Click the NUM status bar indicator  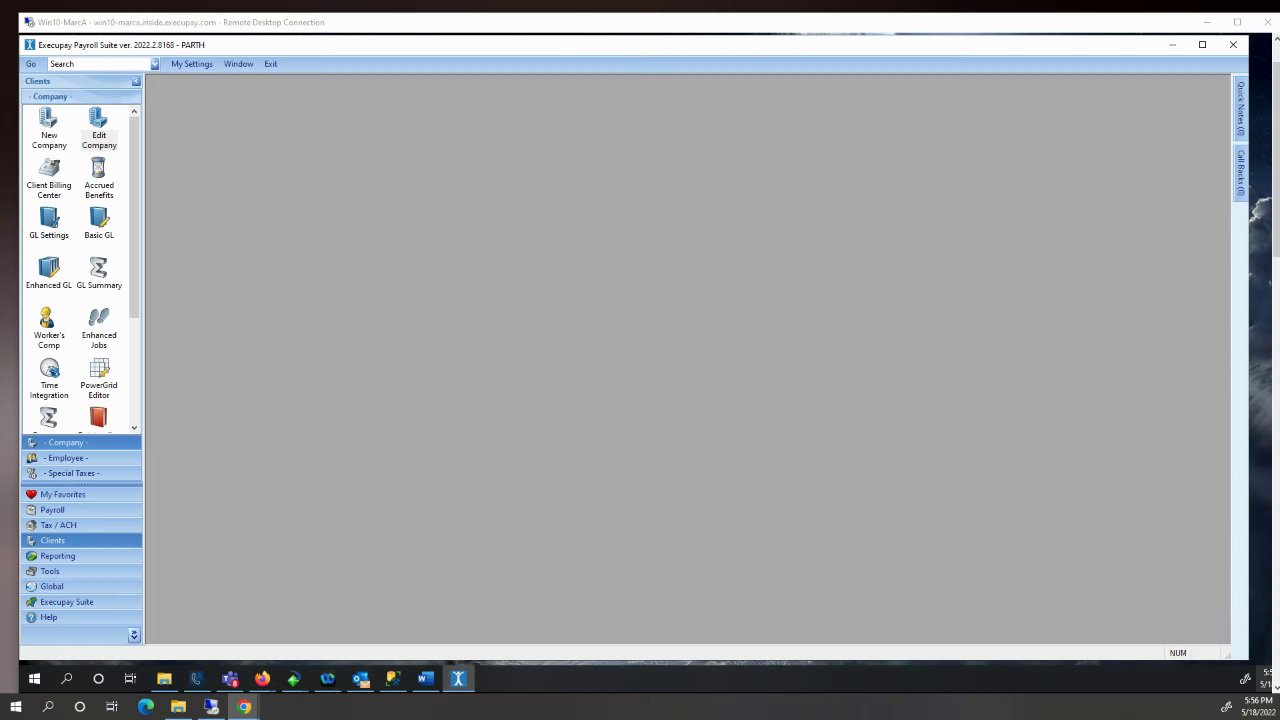[1178, 653]
